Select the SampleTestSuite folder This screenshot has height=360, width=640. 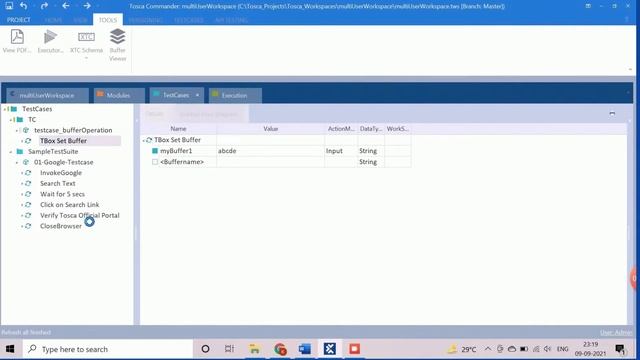(x=53, y=151)
